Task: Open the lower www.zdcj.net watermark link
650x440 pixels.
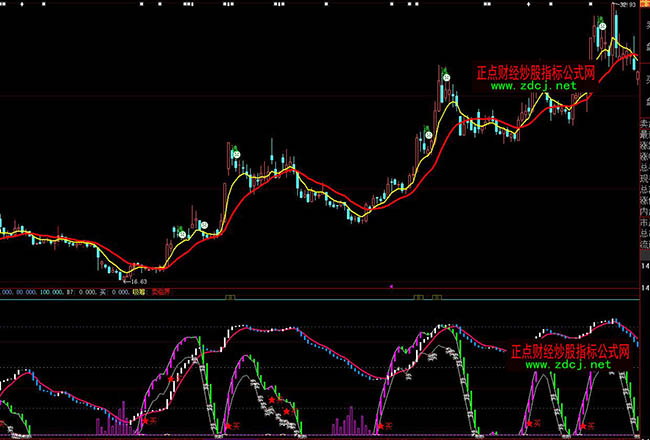Action: (x=567, y=366)
